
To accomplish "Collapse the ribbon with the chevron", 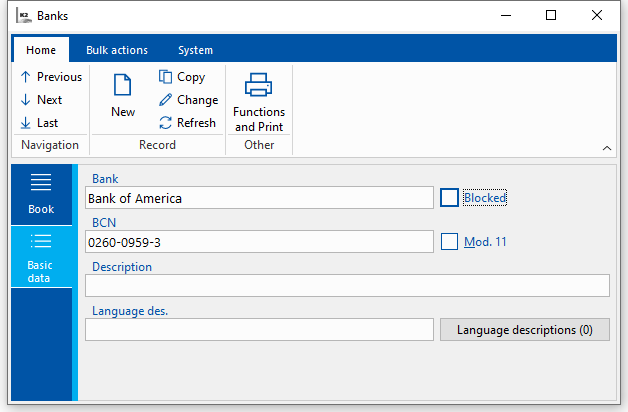I will coord(606,148).
